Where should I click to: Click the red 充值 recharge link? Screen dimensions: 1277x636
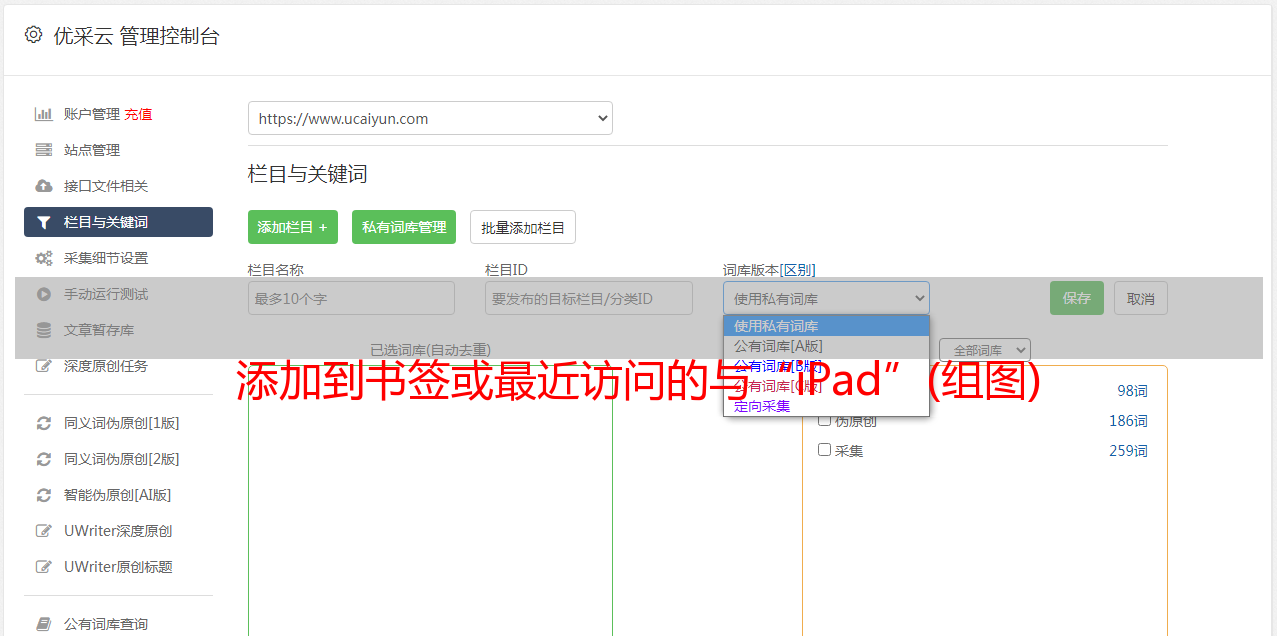139,114
